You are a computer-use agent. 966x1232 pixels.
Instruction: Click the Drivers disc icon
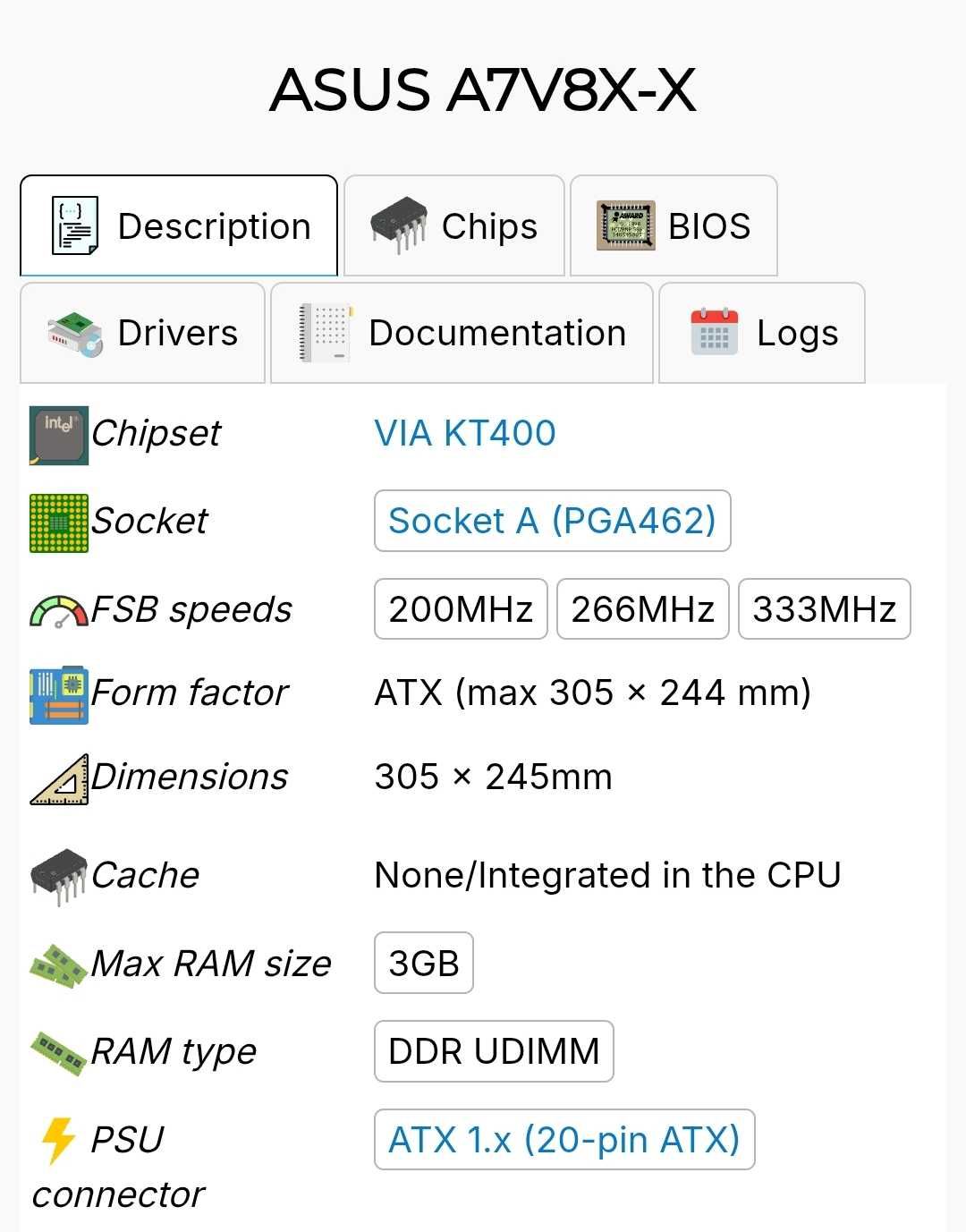coord(75,334)
